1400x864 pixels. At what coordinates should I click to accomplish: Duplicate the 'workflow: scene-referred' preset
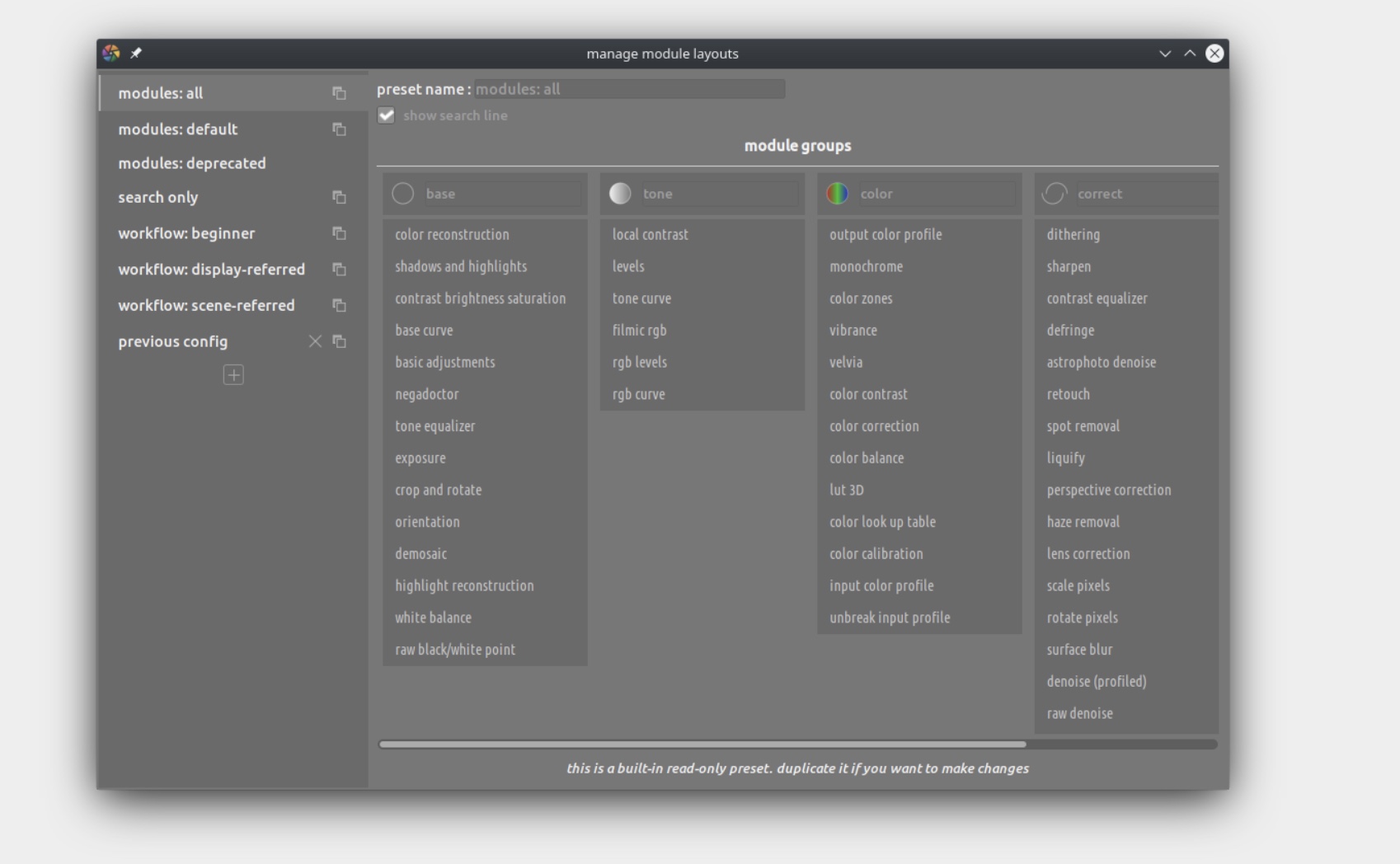(339, 305)
